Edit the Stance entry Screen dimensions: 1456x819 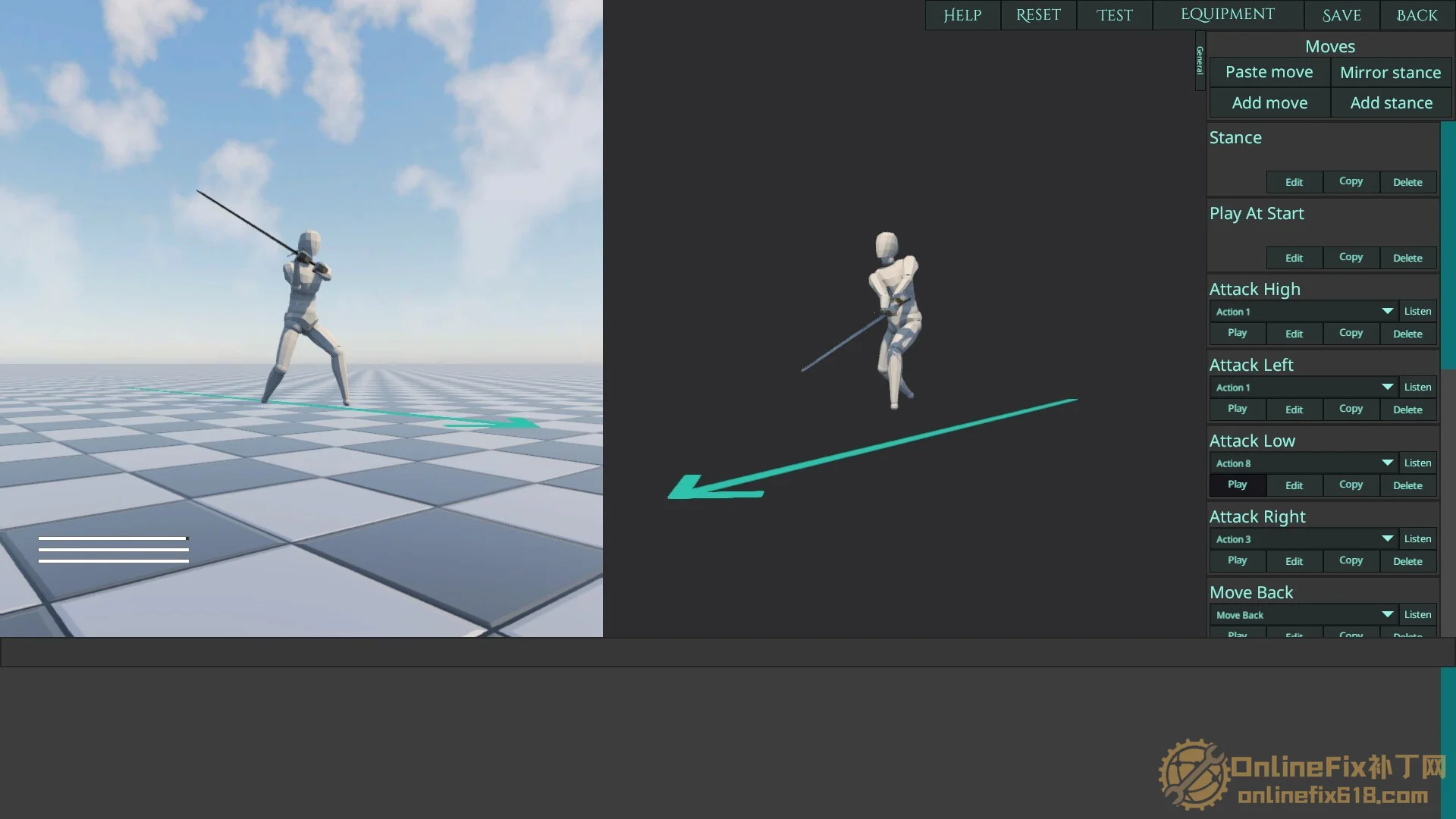pyautogui.click(x=1294, y=182)
